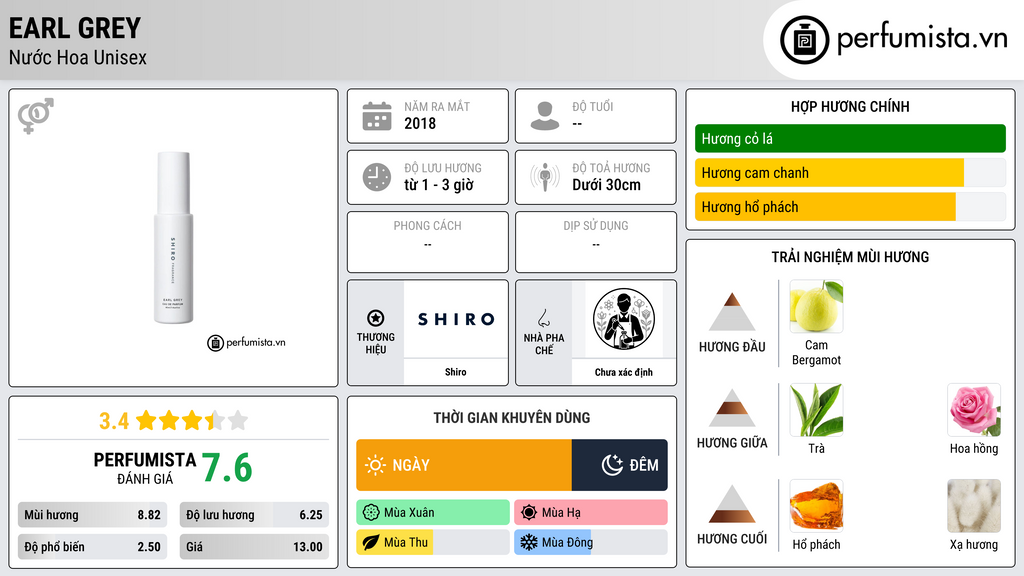This screenshot has width=1024, height=576.
Task: Click the Chưa xác định perfumer label
Action: [624, 372]
